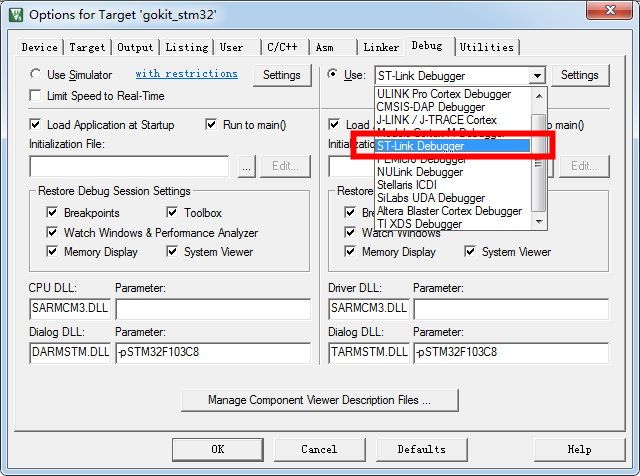Click the browse button for Initialization File
640x476 pixels.
[x=247, y=167]
